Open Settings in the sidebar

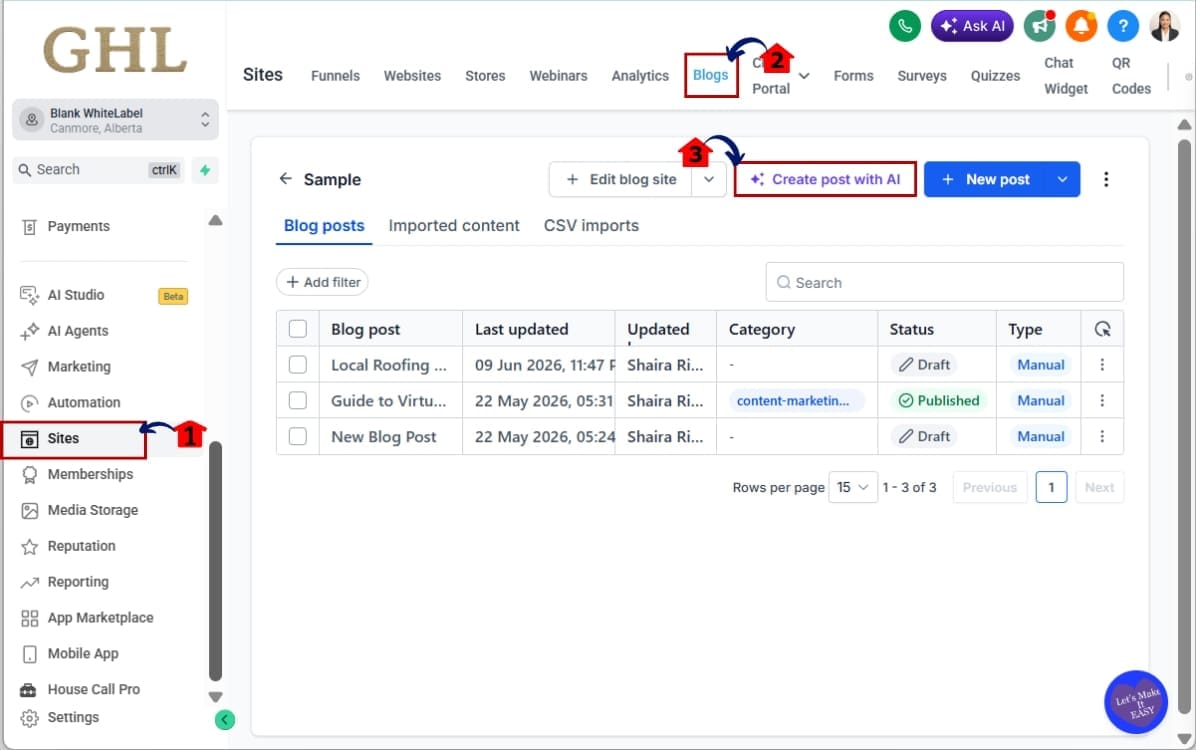(73, 718)
